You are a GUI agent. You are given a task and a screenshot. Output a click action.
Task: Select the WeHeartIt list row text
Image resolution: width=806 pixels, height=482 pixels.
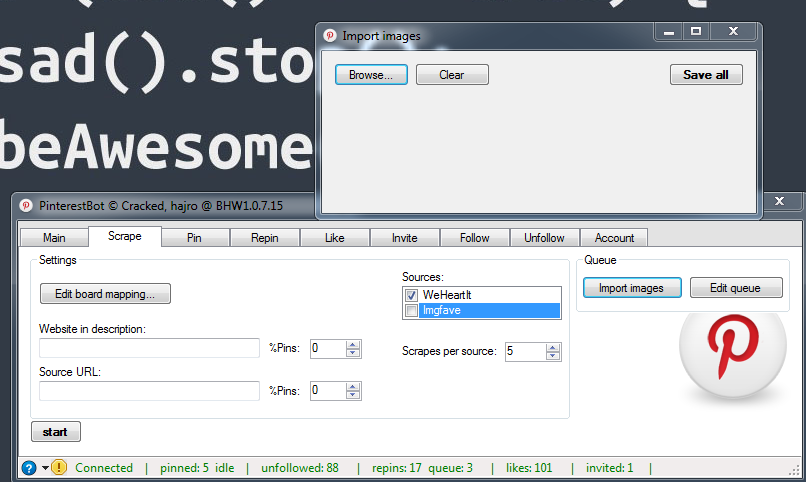pos(447,295)
